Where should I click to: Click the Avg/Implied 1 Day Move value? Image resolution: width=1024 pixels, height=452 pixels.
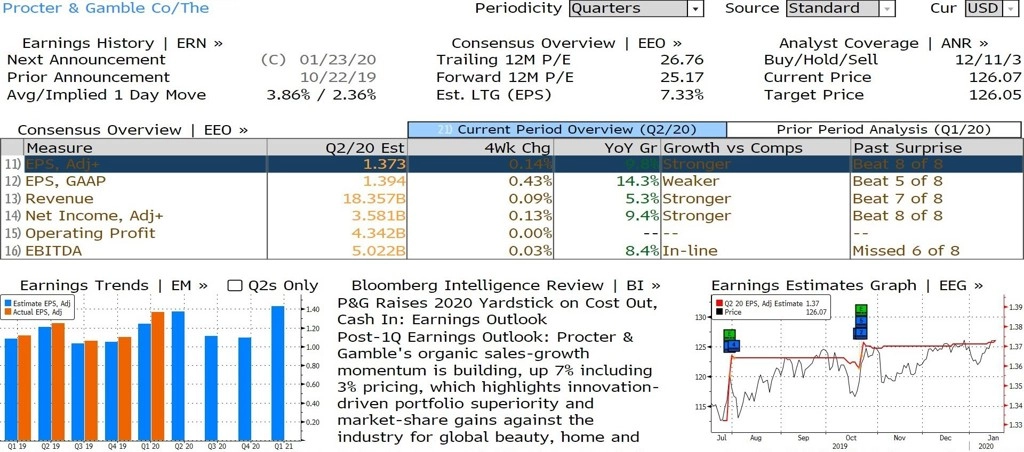tap(321, 95)
